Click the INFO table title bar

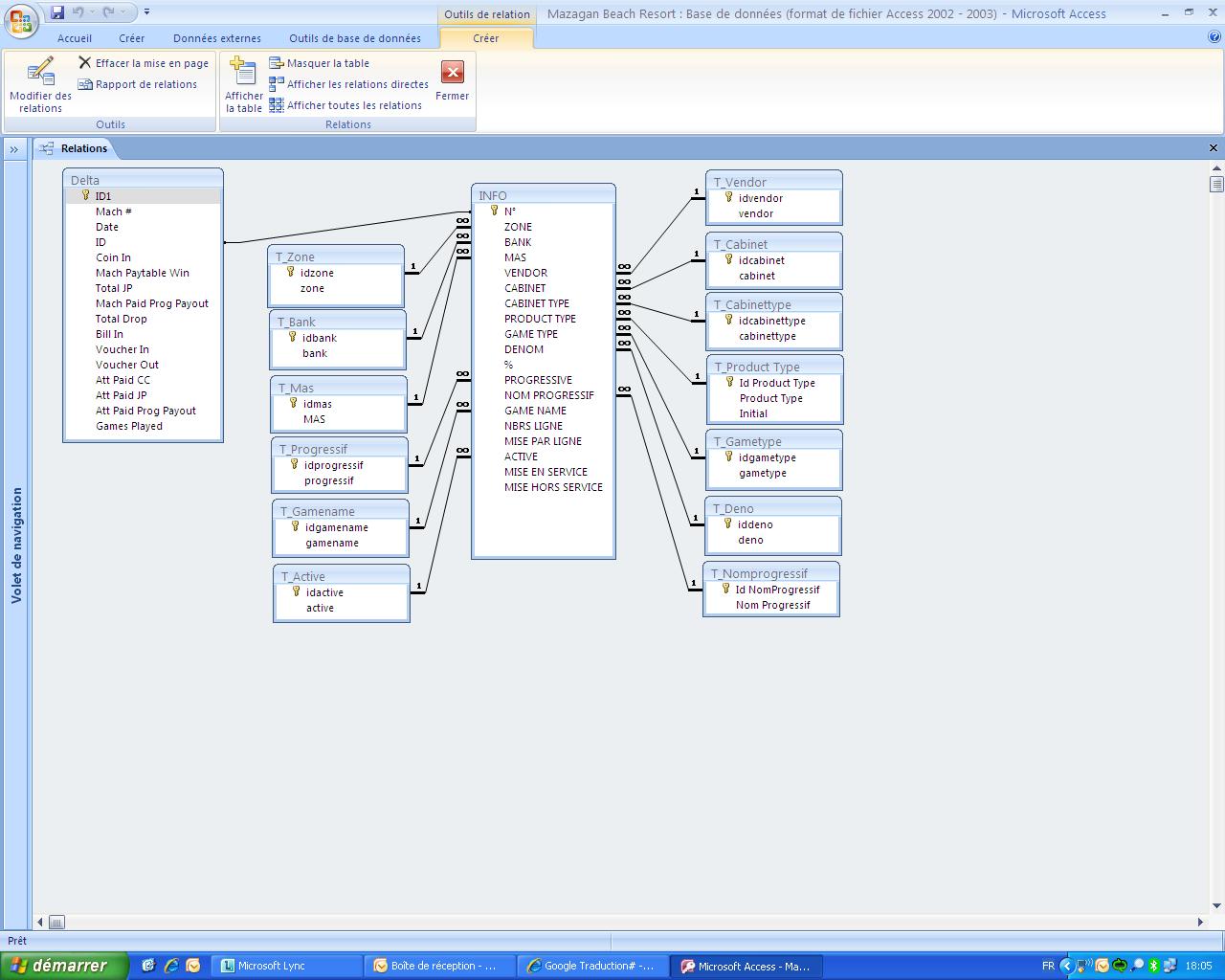point(543,194)
